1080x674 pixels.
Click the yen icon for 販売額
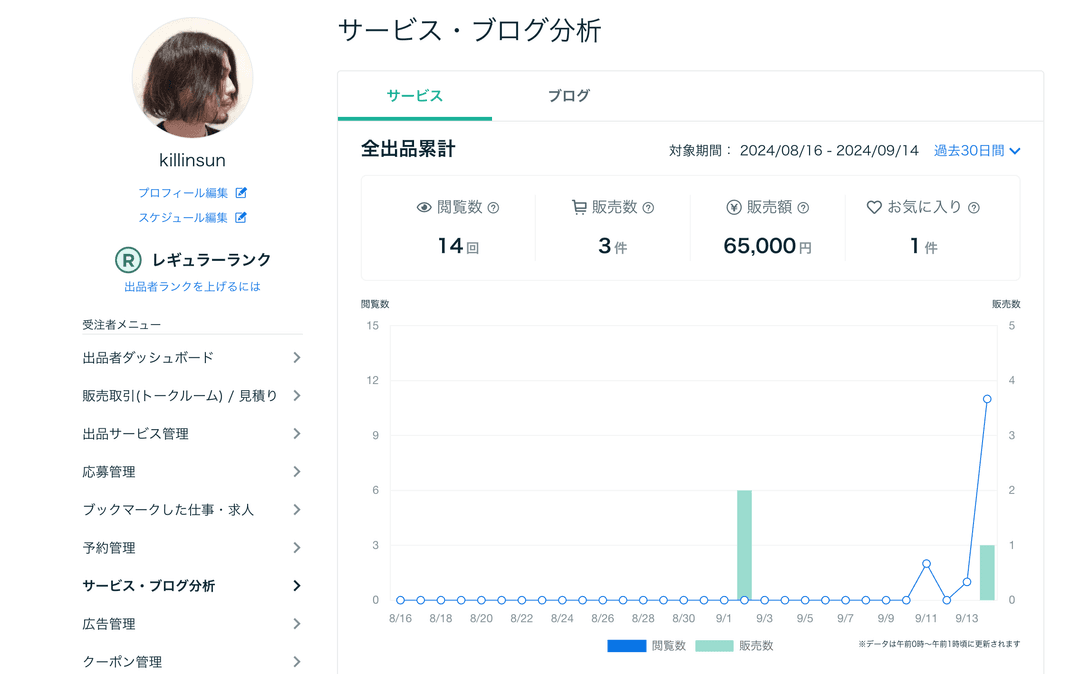coord(734,207)
